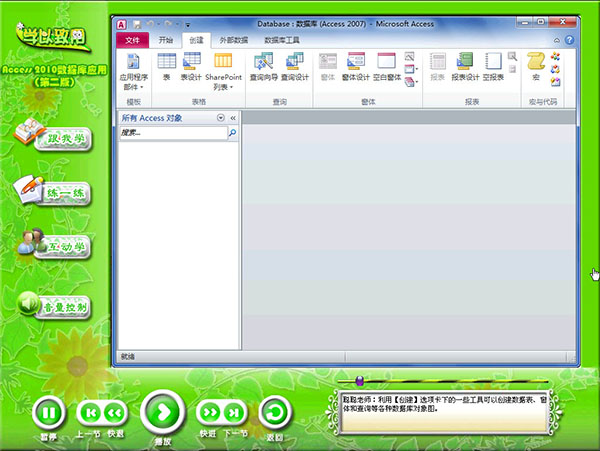
Task: Open the 所有 Access 对象 navigation pane dropdown
Action: coord(220,118)
